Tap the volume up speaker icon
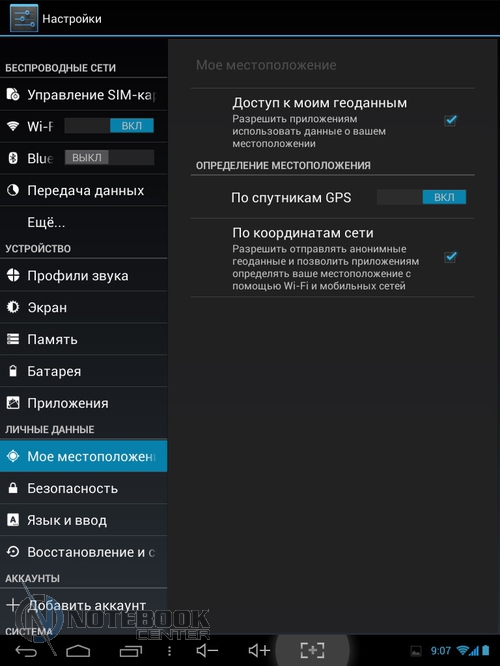 point(259,650)
